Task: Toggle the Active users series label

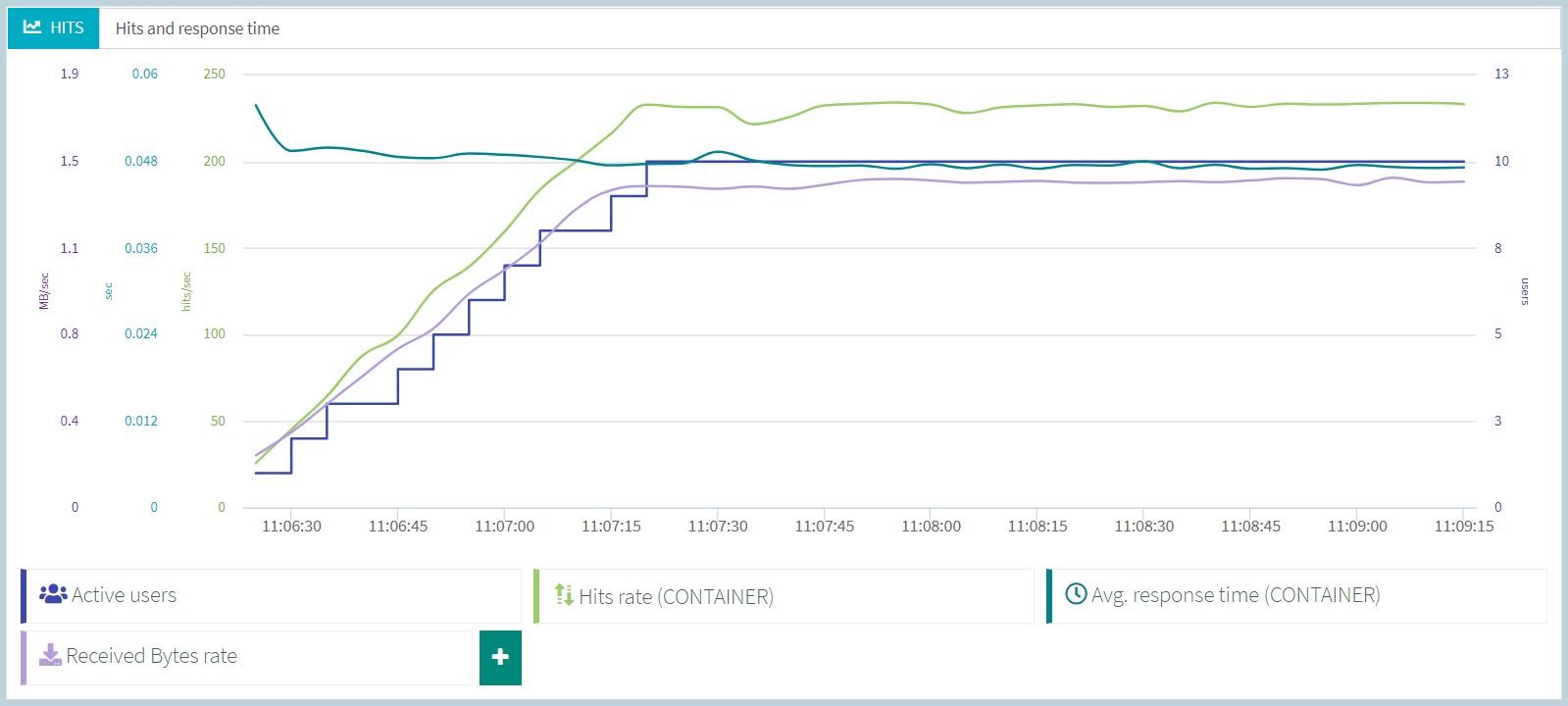Action: click(125, 595)
